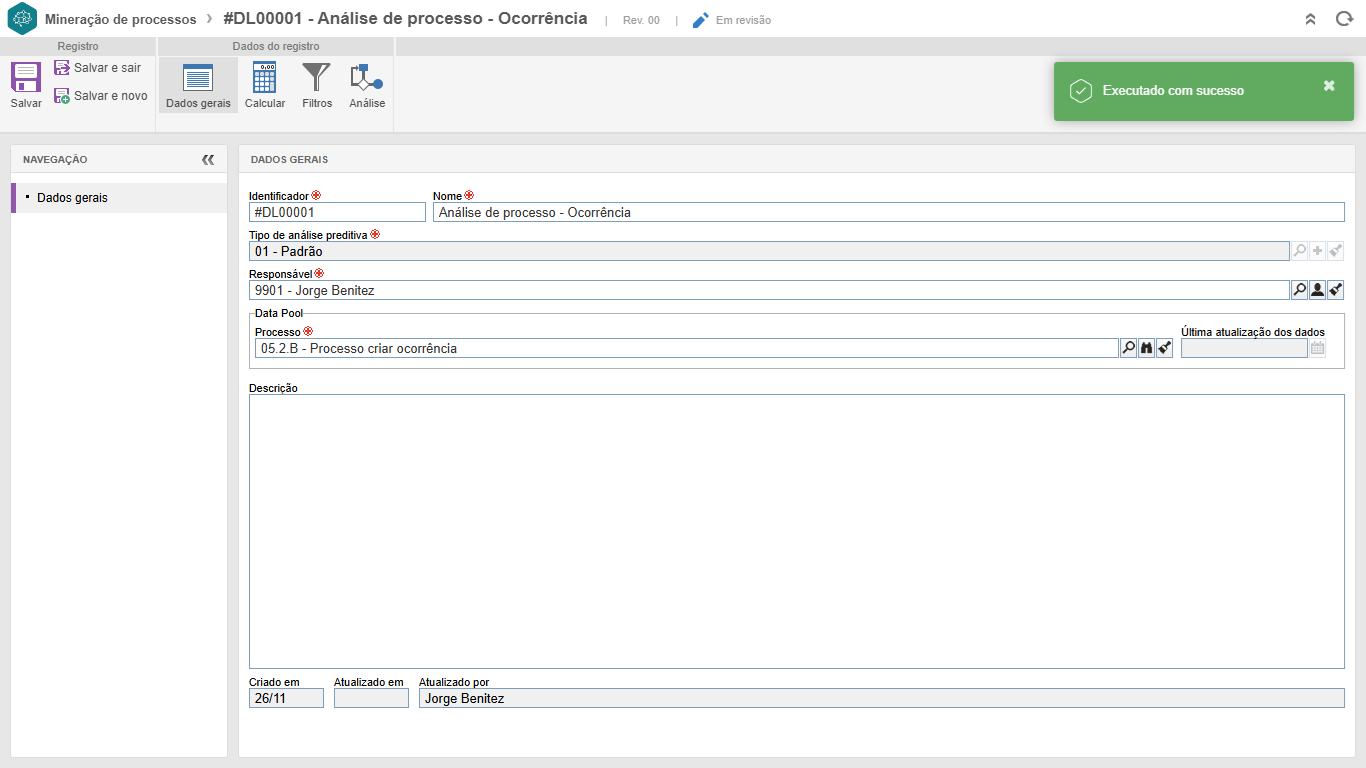Search Processo with magnifier icon

(x=1128, y=348)
